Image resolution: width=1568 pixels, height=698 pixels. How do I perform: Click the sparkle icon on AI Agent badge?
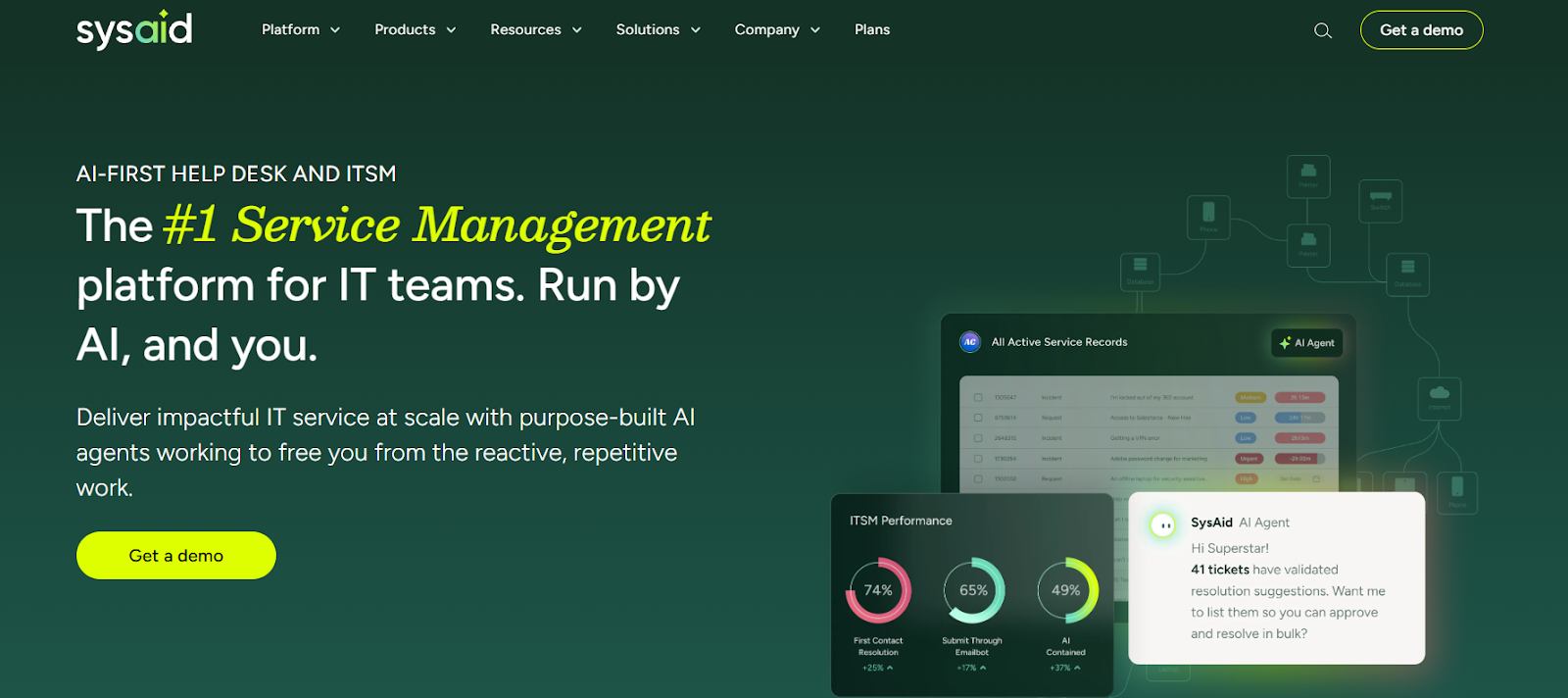click(1285, 343)
